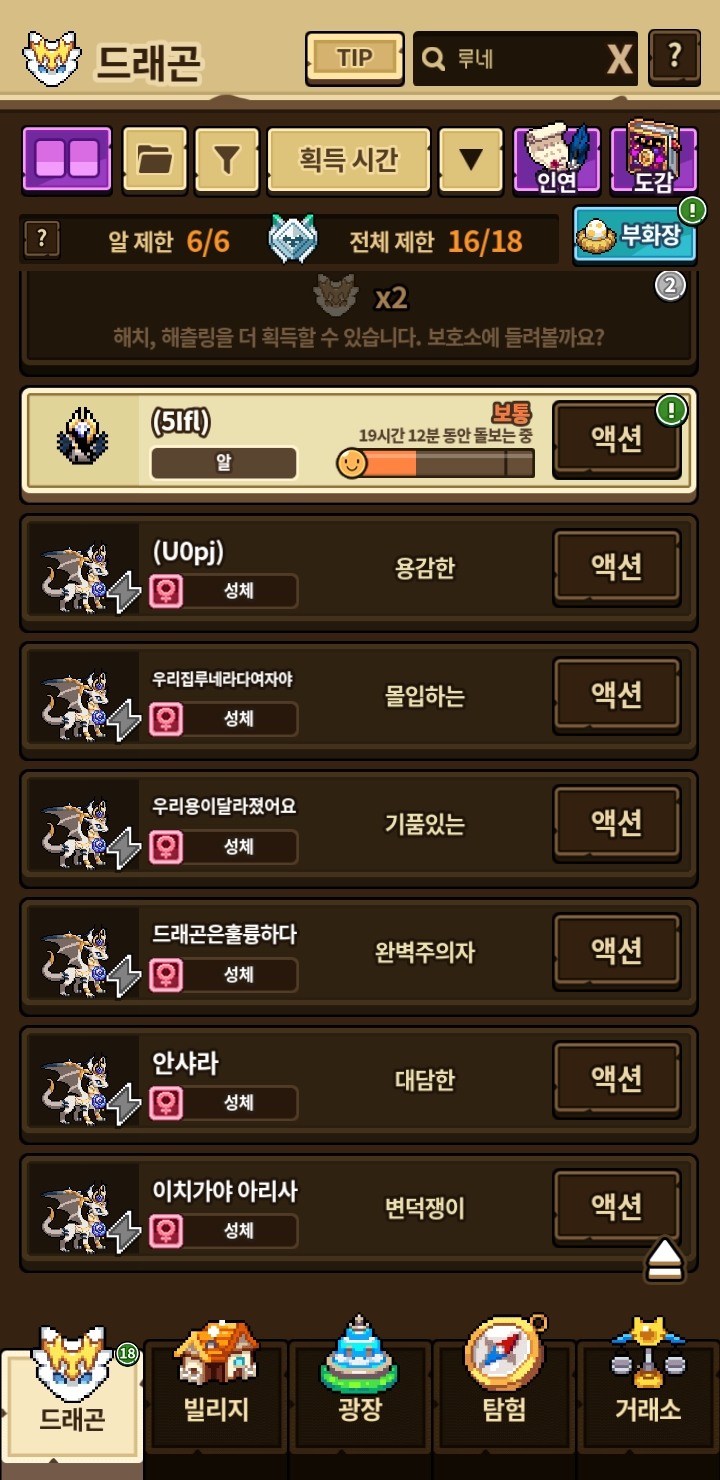This screenshot has height=1480, width=720.
Task: Click the TIP button
Action: [354, 58]
